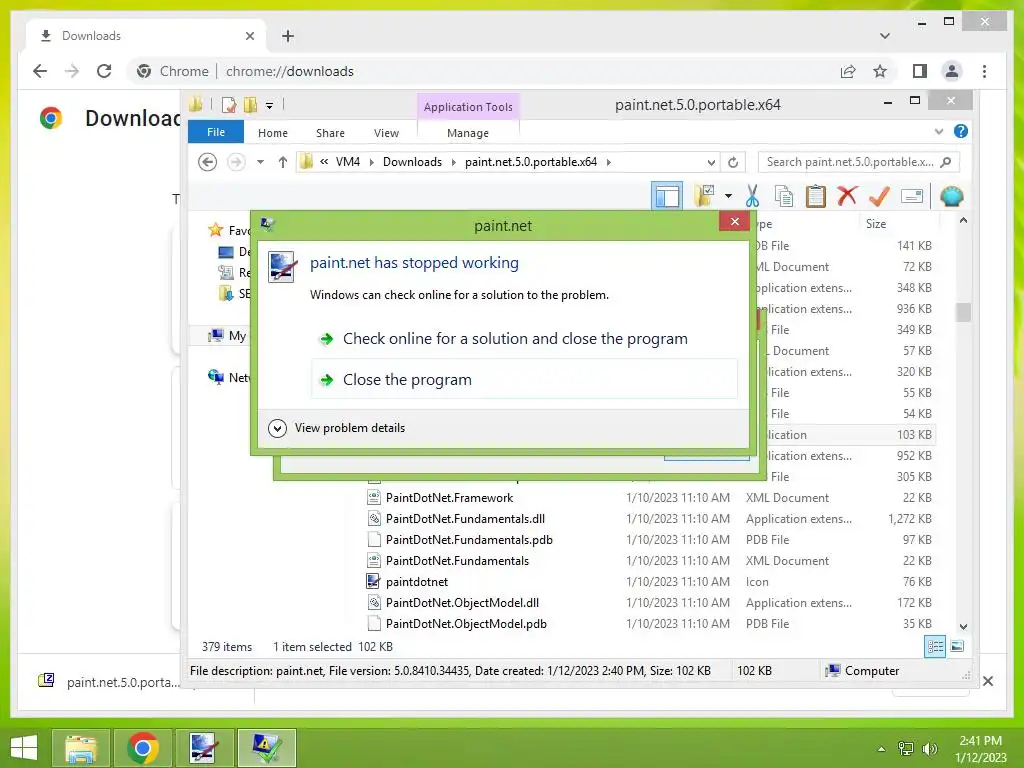This screenshot has height=768, width=1024.
Task: Open recent locations dropdown arrow
Action: tap(260, 162)
